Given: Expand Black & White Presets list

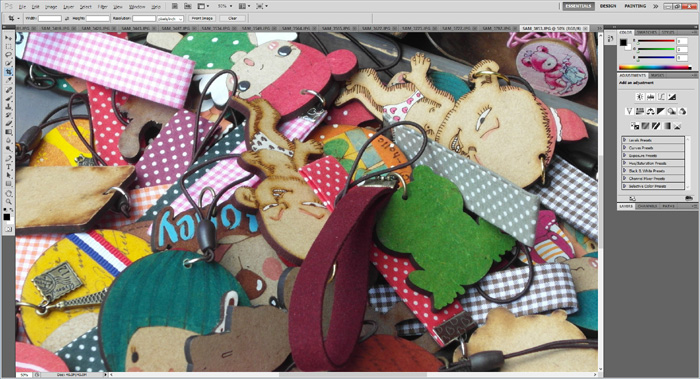Looking at the screenshot, I should point(625,171).
